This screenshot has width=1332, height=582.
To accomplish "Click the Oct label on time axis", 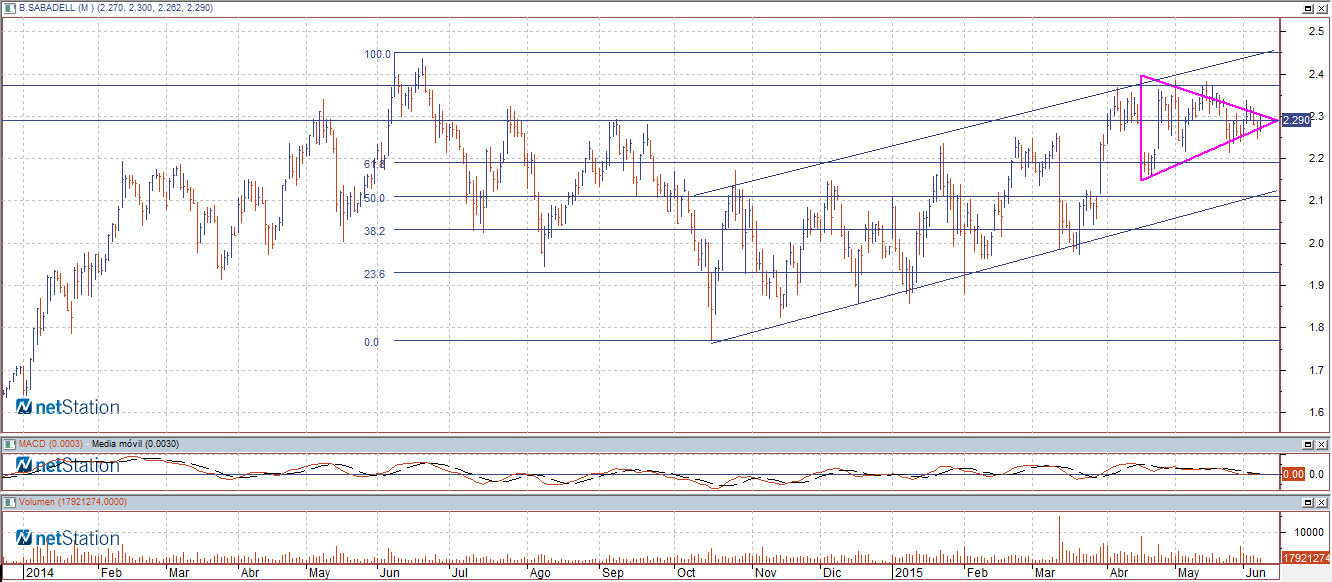I will (x=687, y=574).
